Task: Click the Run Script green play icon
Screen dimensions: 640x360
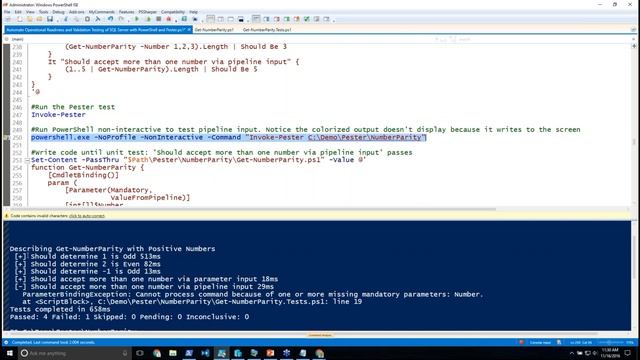Action: tap(137, 19)
